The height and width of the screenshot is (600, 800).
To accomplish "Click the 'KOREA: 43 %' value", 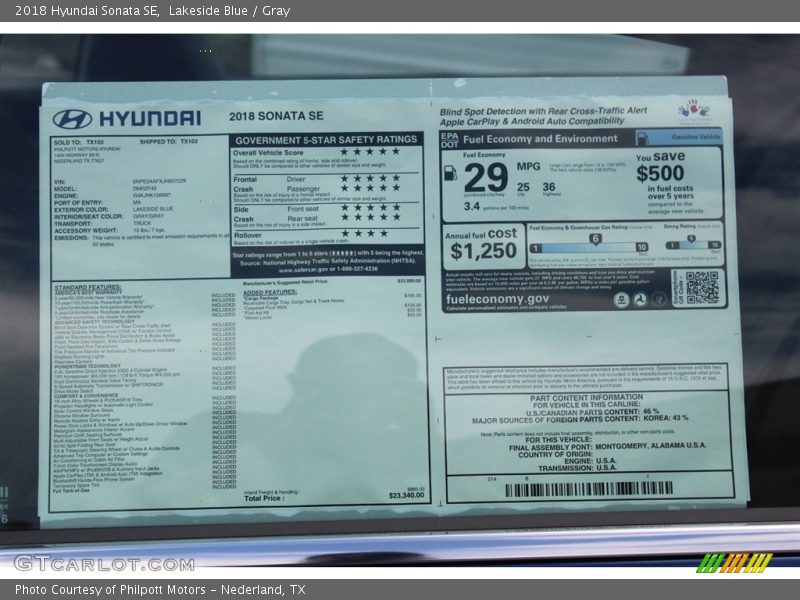I will (x=666, y=418).
